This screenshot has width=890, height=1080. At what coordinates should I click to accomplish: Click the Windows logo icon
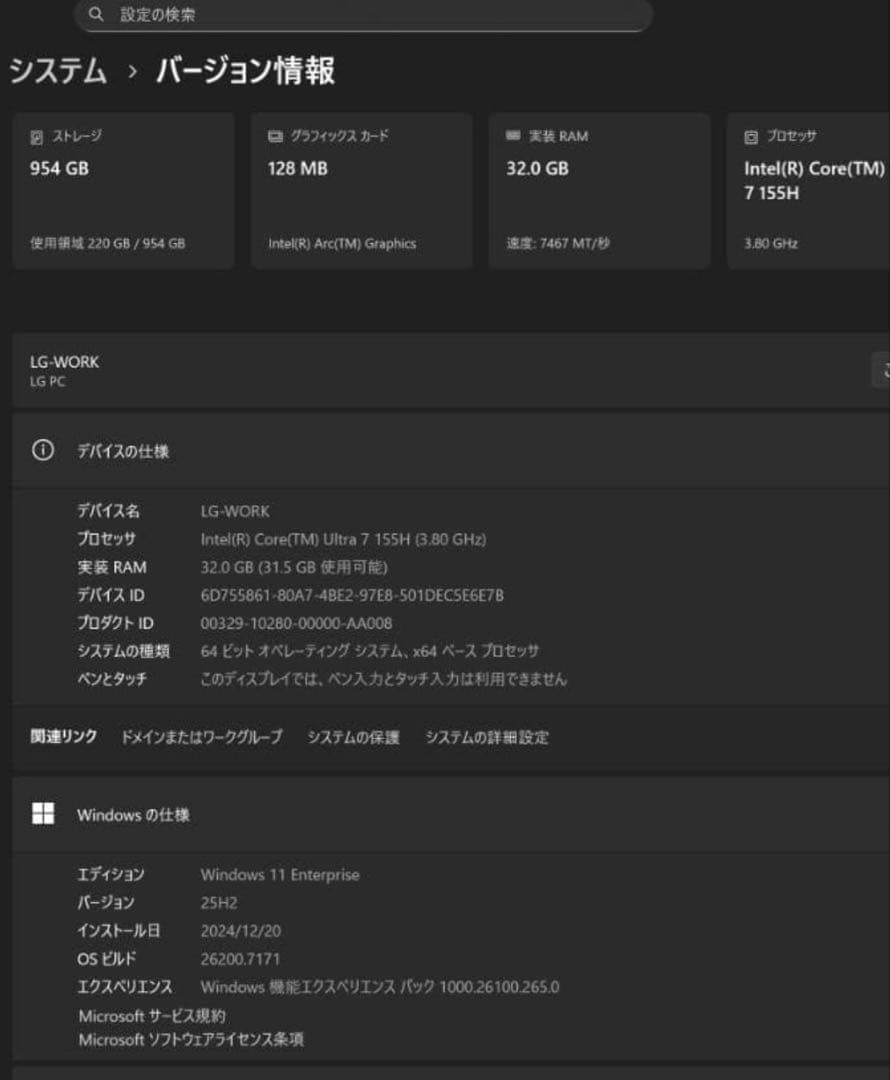[43, 813]
